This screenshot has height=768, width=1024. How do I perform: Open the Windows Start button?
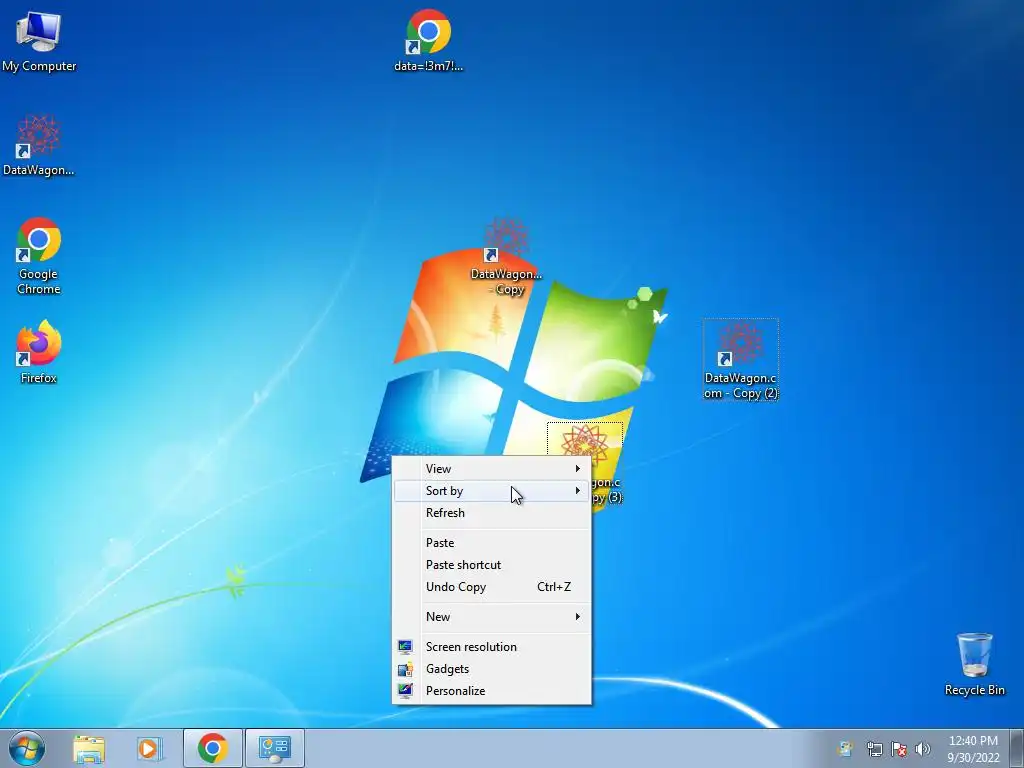tap(27, 748)
